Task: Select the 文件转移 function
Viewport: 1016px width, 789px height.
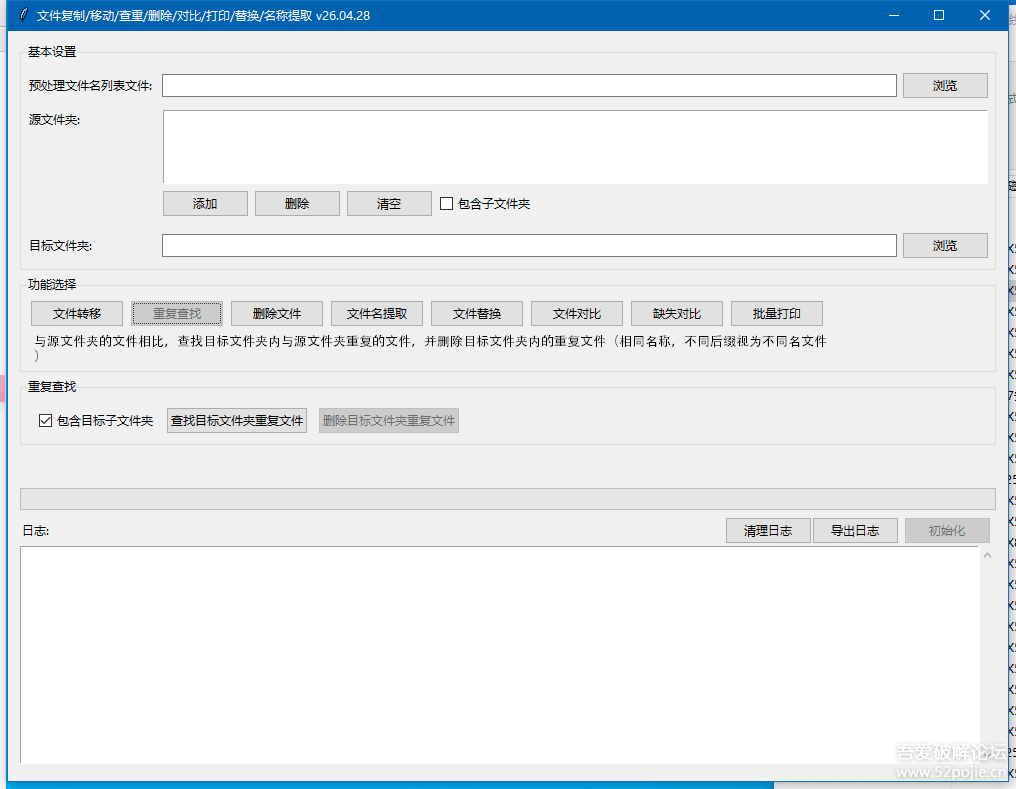Action: point(77,314)
